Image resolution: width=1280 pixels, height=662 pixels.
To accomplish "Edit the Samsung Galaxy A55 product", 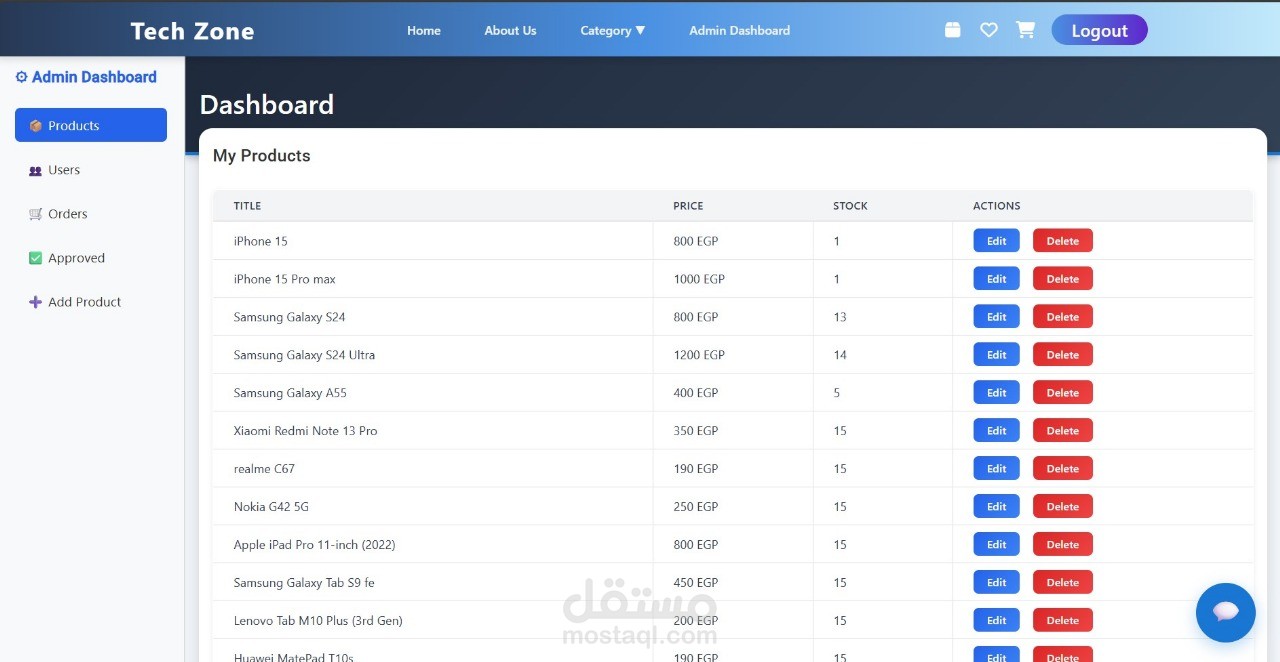I will click(996, 393).
